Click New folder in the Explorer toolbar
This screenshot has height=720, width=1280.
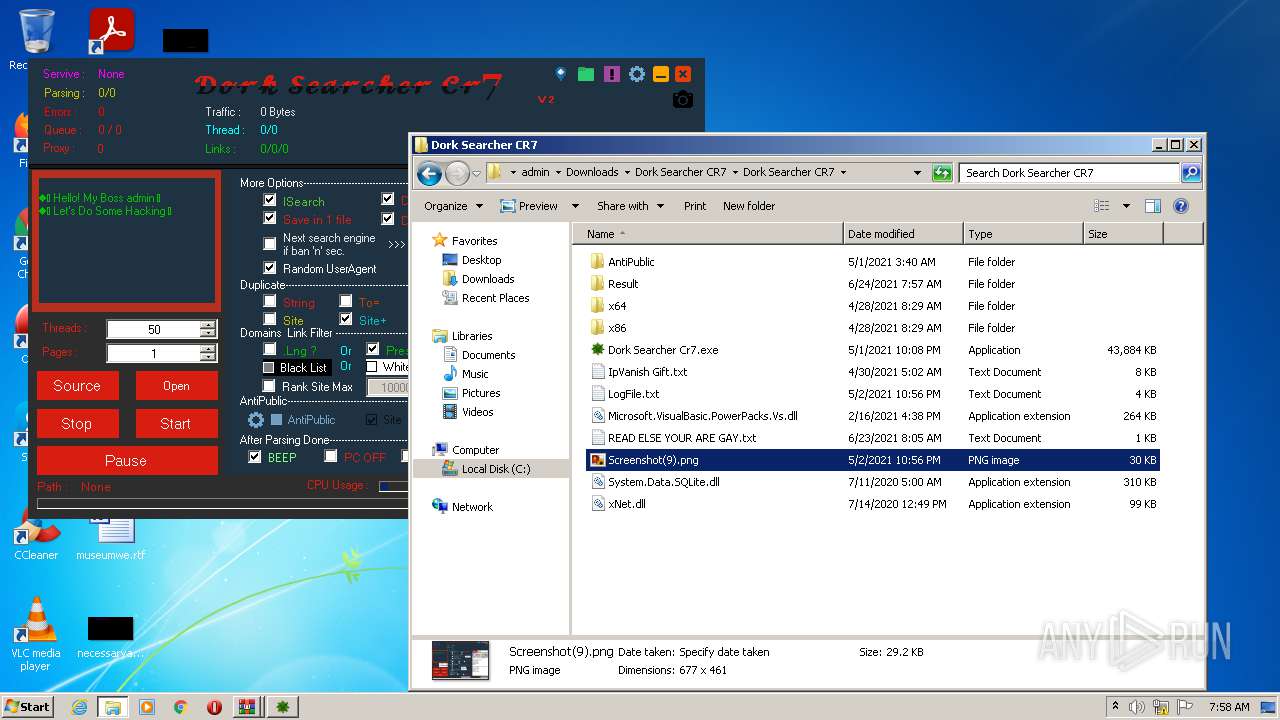(749, 206)
